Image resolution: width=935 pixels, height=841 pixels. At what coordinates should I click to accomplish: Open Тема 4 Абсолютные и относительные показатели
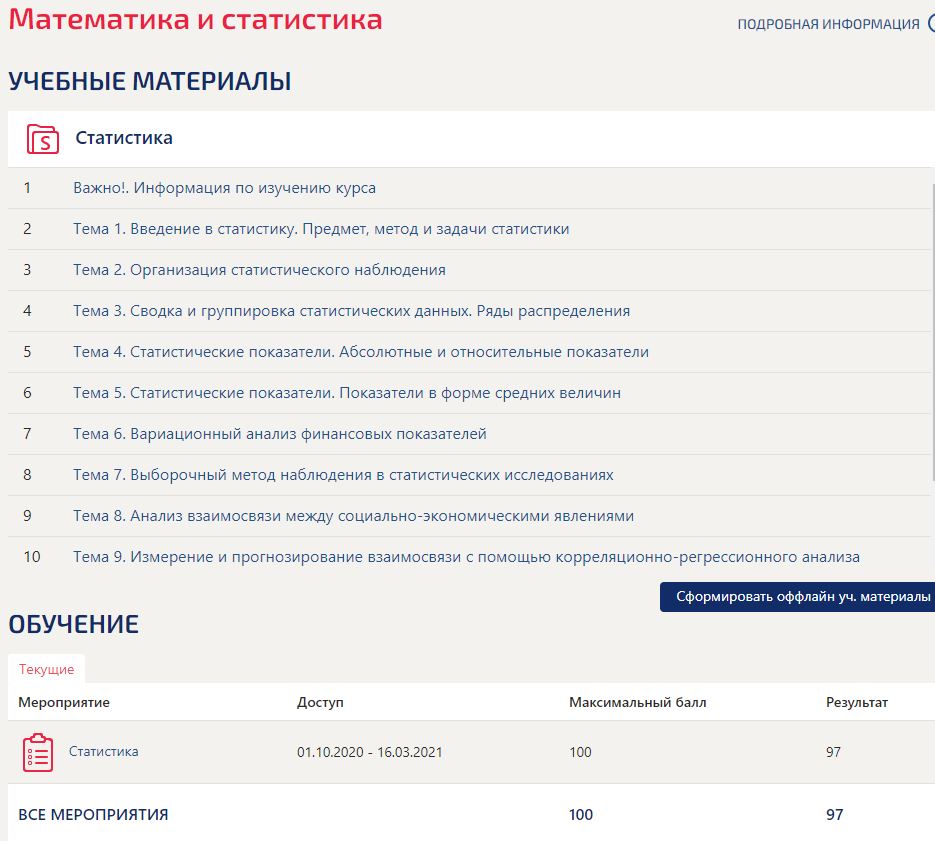pos(360,352)
